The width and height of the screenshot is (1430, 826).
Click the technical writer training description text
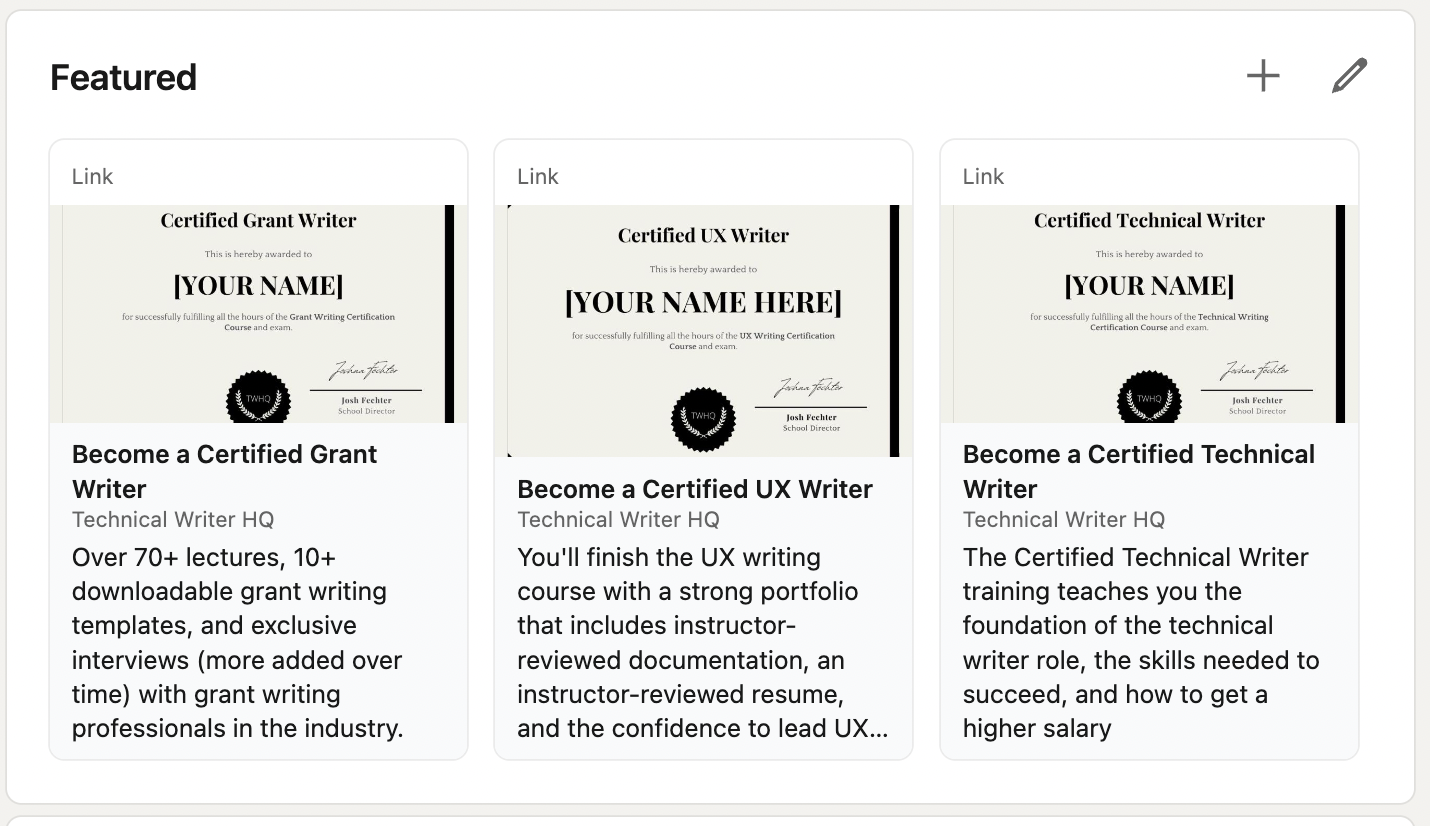click(1140, 642)
